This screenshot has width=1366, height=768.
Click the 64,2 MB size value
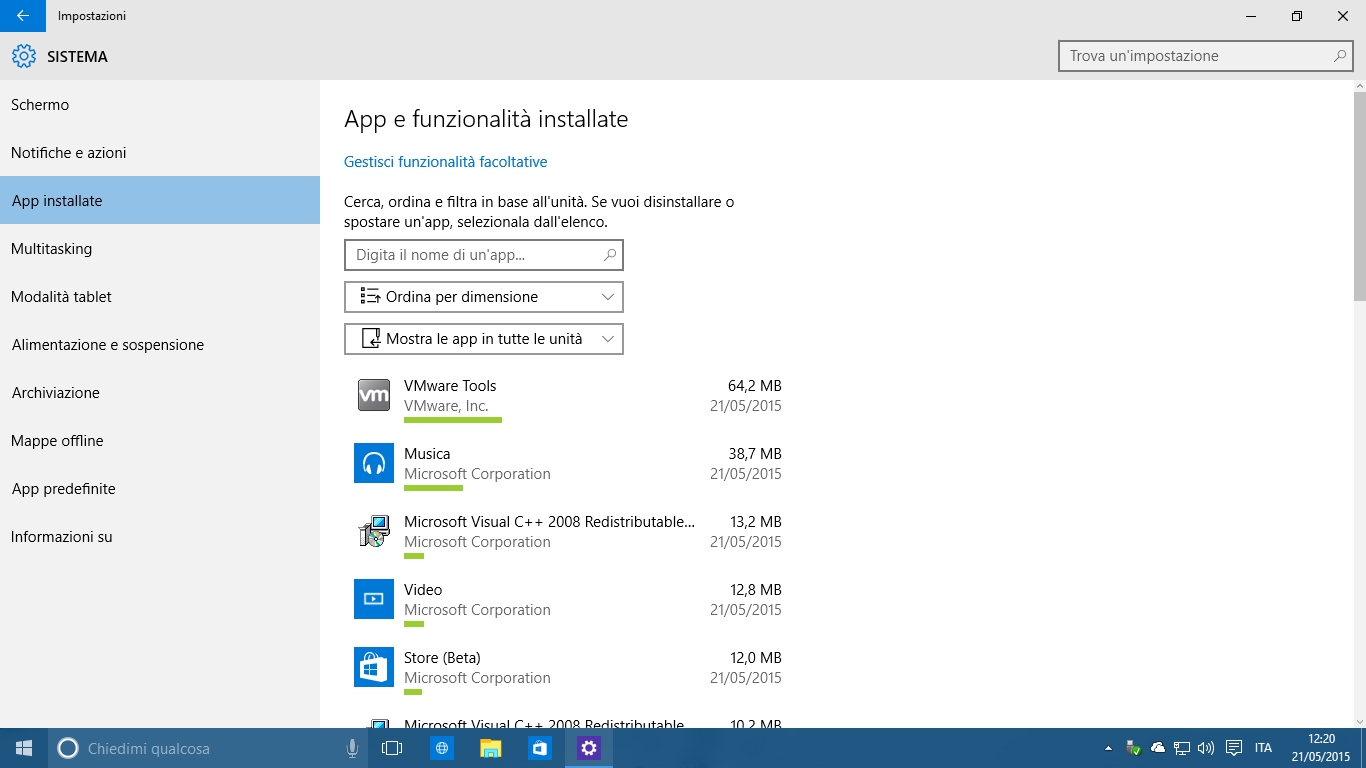pos(755,386)
